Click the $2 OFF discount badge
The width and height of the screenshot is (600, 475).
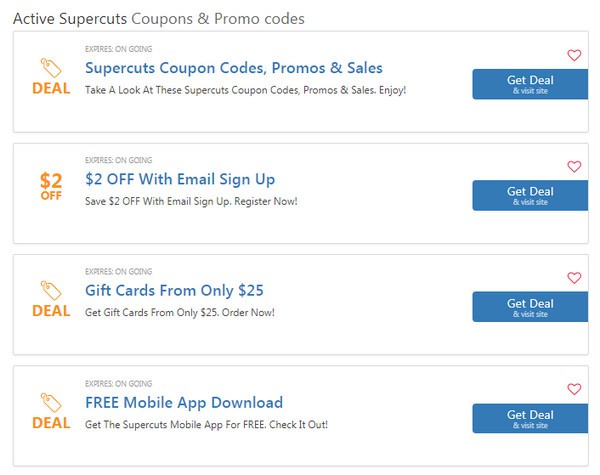click(51, 186)
